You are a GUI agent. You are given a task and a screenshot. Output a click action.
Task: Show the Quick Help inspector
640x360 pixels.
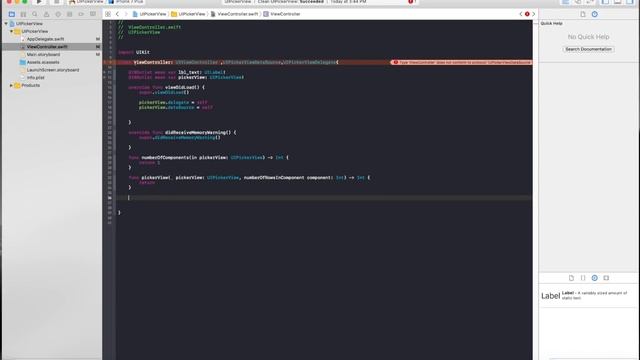[595, 14]
